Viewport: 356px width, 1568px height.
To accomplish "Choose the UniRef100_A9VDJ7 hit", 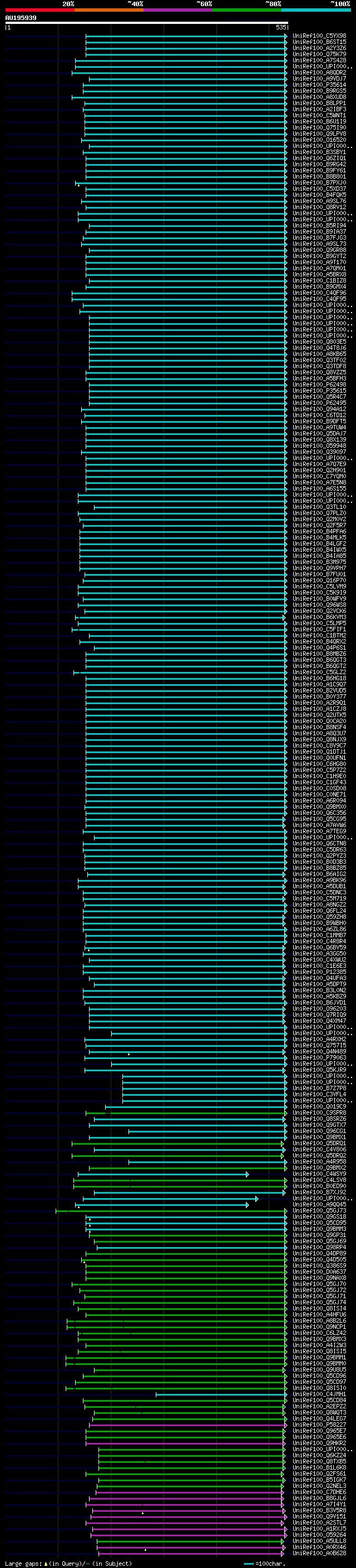I will (319, 78).
